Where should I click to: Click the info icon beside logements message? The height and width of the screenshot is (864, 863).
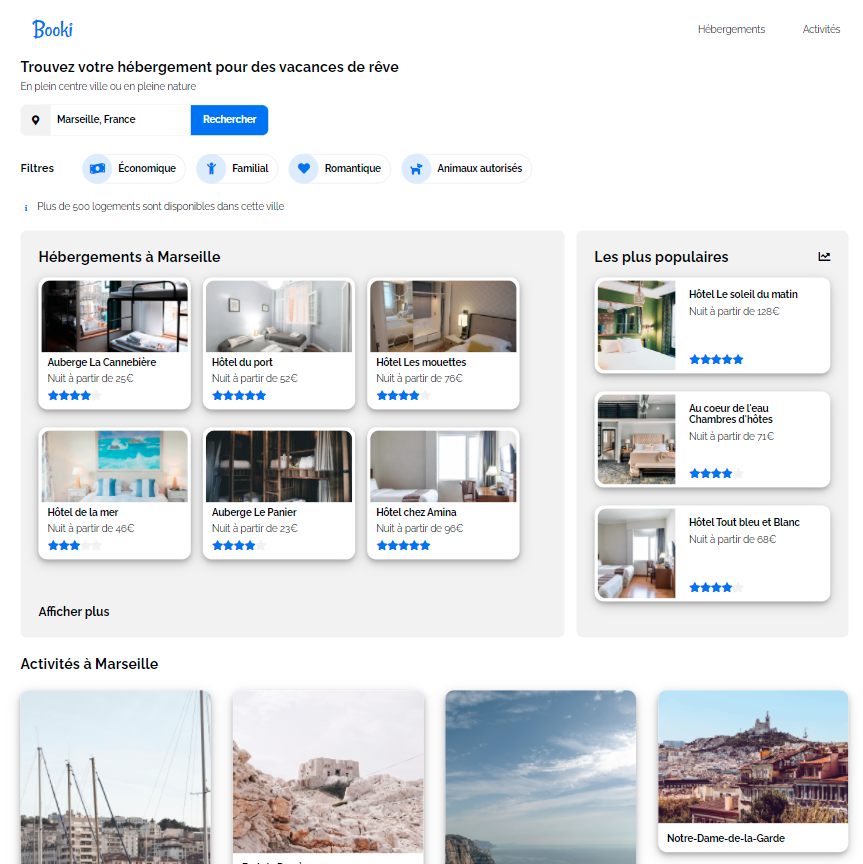pyautogui.click(x=26, y=208)
